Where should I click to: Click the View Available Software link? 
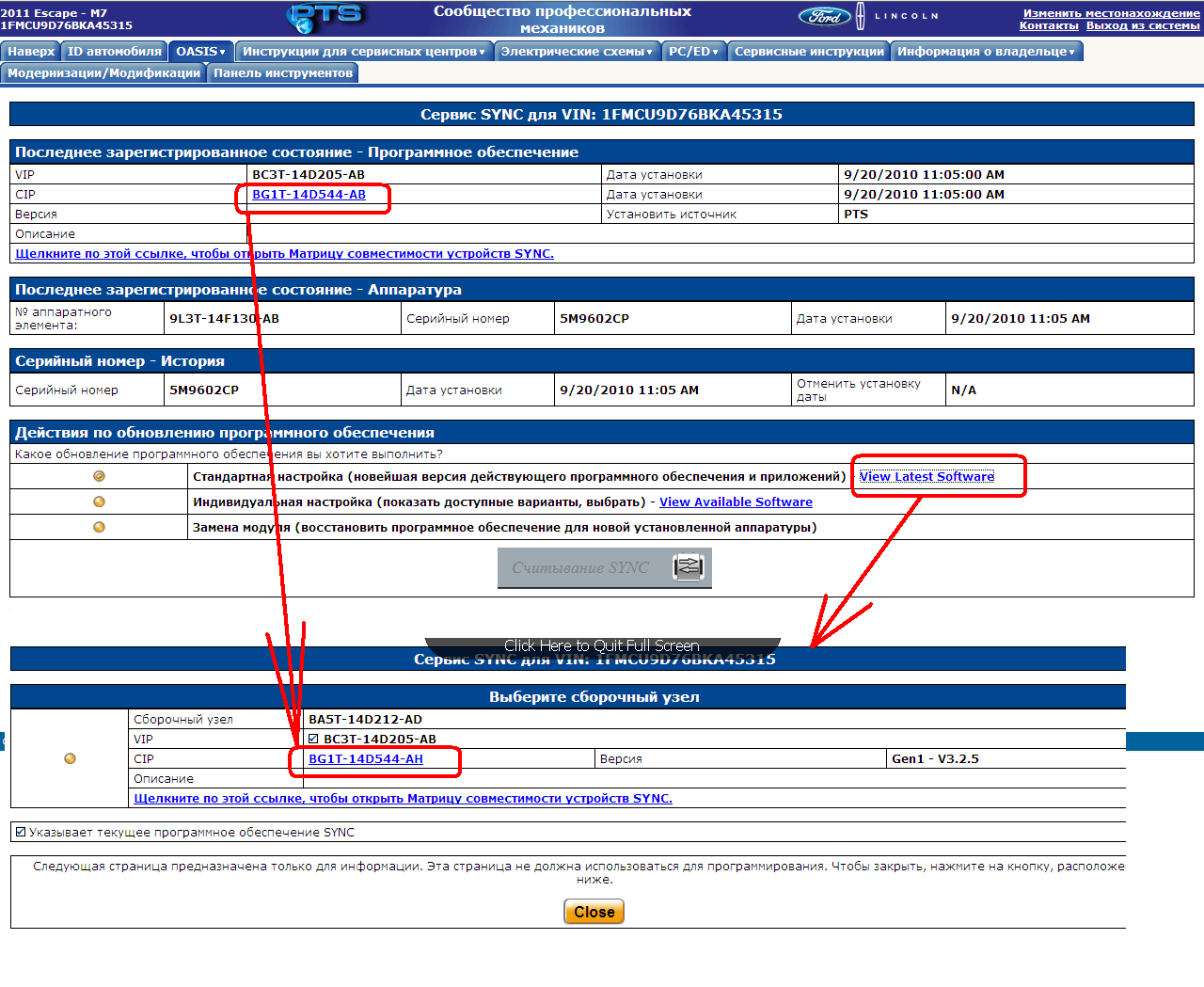coord(736,502)
